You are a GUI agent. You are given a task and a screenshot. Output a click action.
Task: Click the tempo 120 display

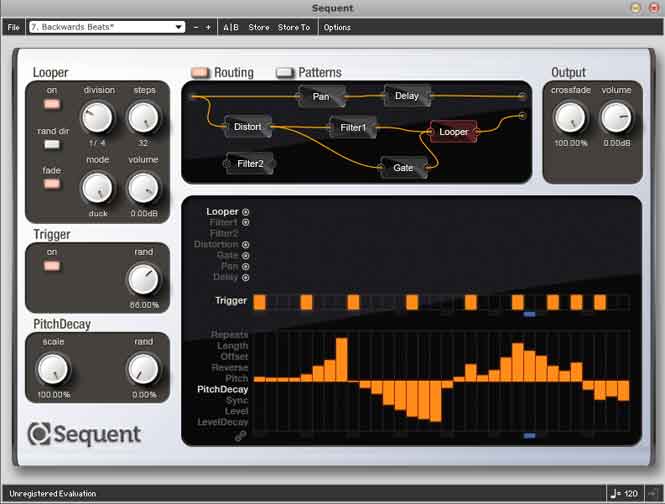tap(624, 493)
